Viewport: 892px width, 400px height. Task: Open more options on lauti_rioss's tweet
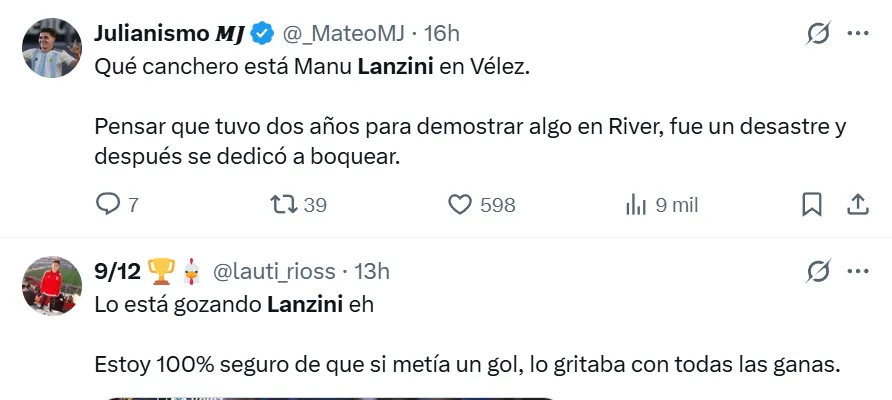pos(857,270)
